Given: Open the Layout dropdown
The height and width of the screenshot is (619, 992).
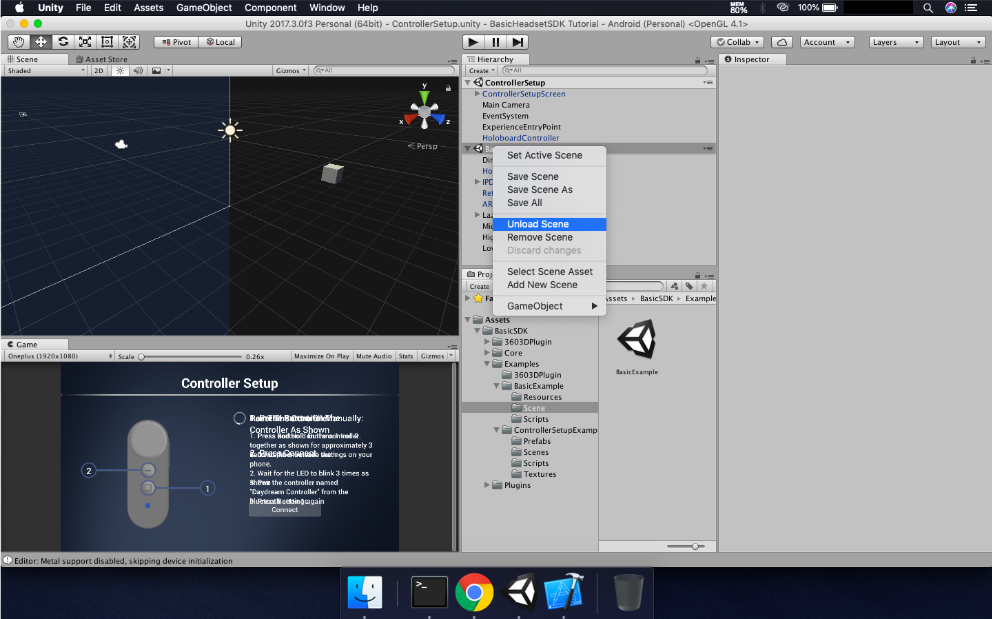Looking at the screenshot, I should [958, 42].
